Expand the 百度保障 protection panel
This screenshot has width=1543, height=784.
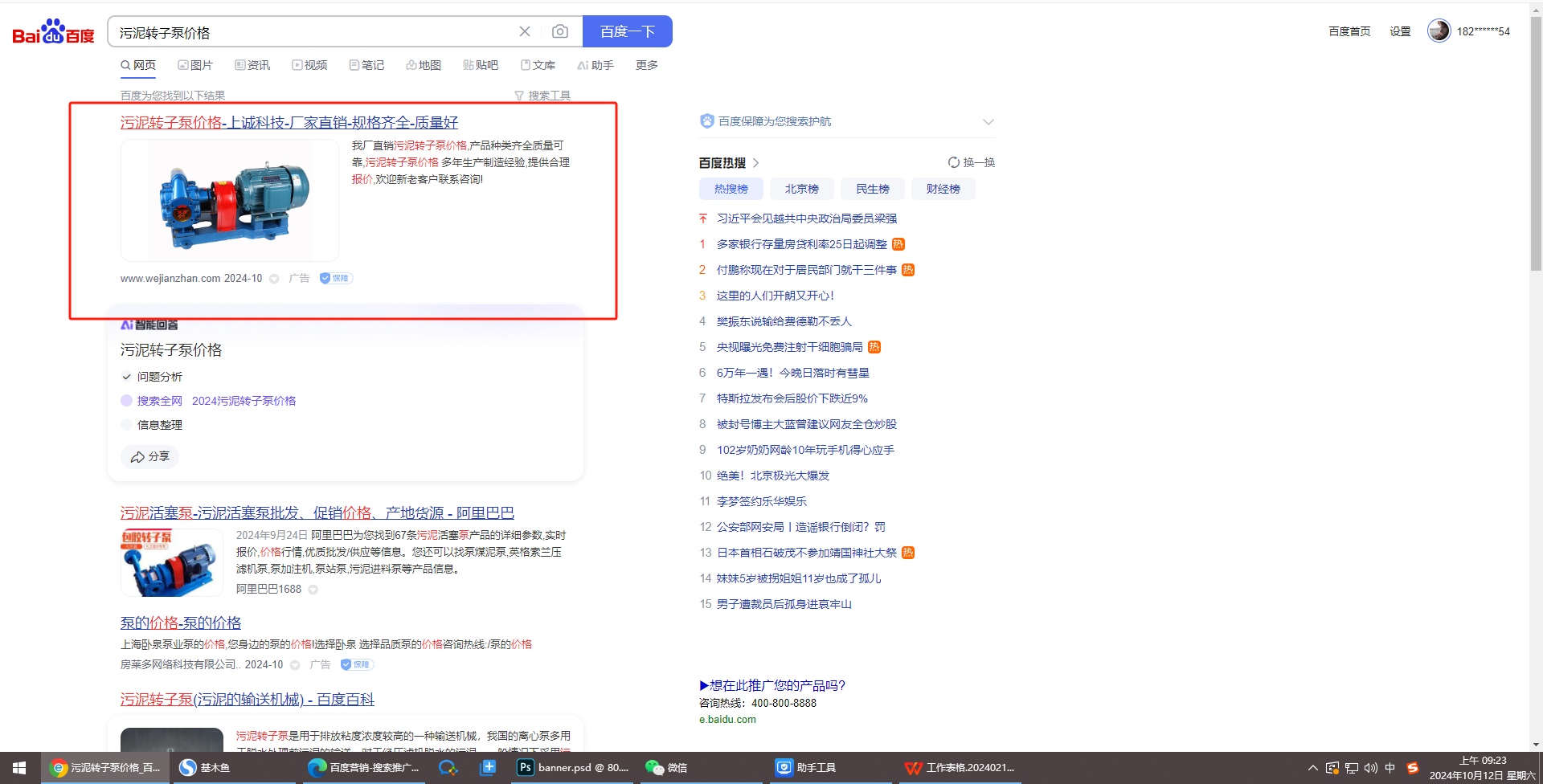click(988, 122)
